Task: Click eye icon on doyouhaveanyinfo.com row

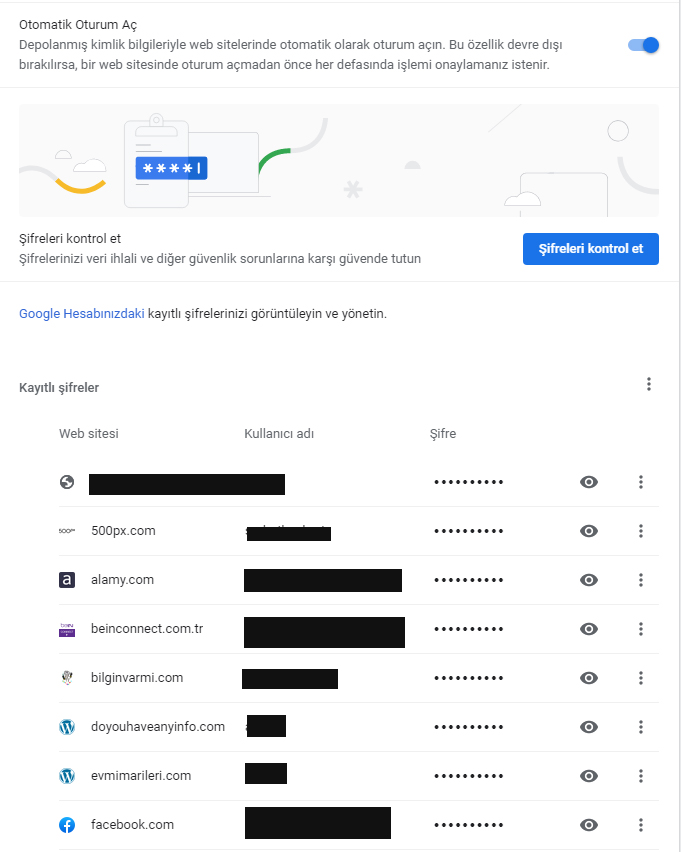Action: 589,727
